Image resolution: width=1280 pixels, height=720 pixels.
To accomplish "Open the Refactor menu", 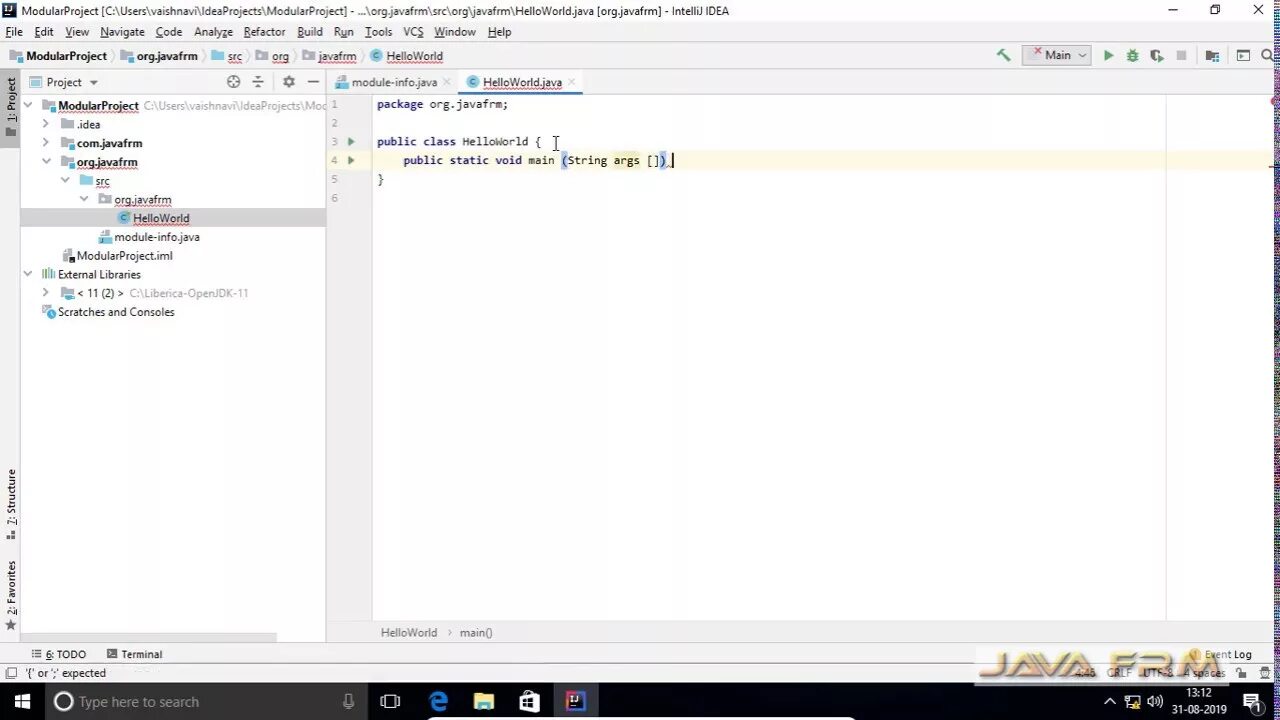I will tap(264, 32).
